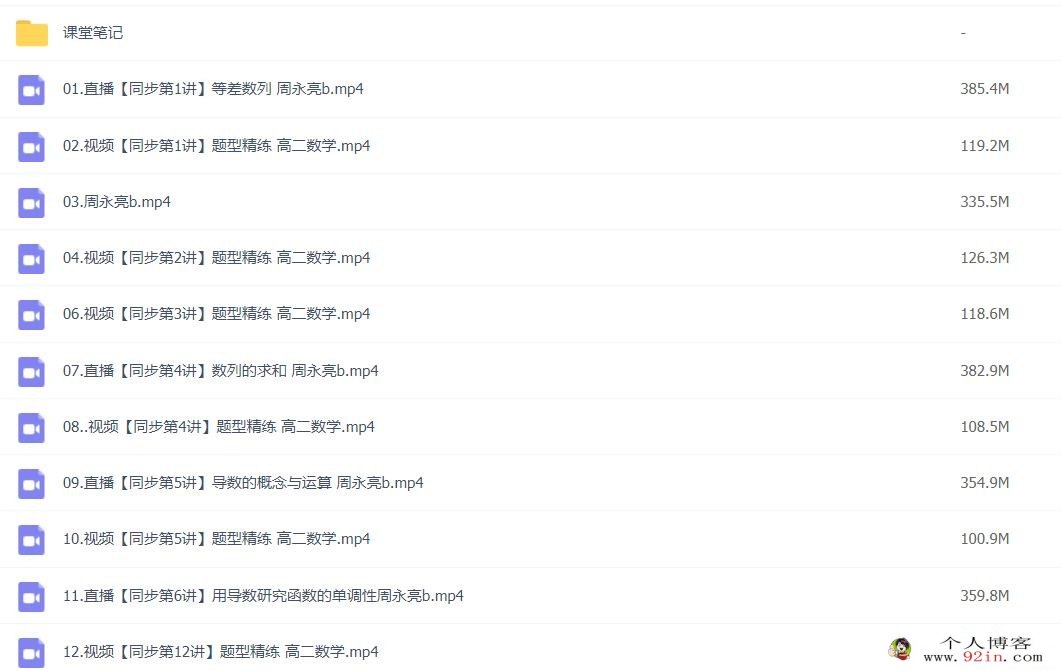This screenshot has width=1062, height=671.
Task: Click video icon for 12.视频 同步第12讲
Action: [31, 653]
